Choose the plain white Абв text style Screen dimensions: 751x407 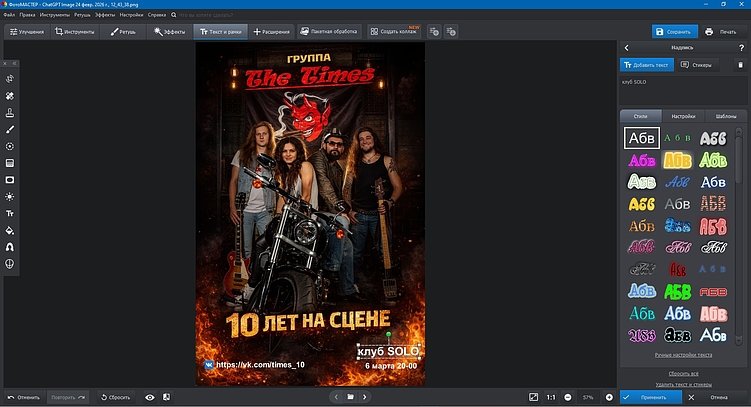pyautogui.click(x=641, y=138)
